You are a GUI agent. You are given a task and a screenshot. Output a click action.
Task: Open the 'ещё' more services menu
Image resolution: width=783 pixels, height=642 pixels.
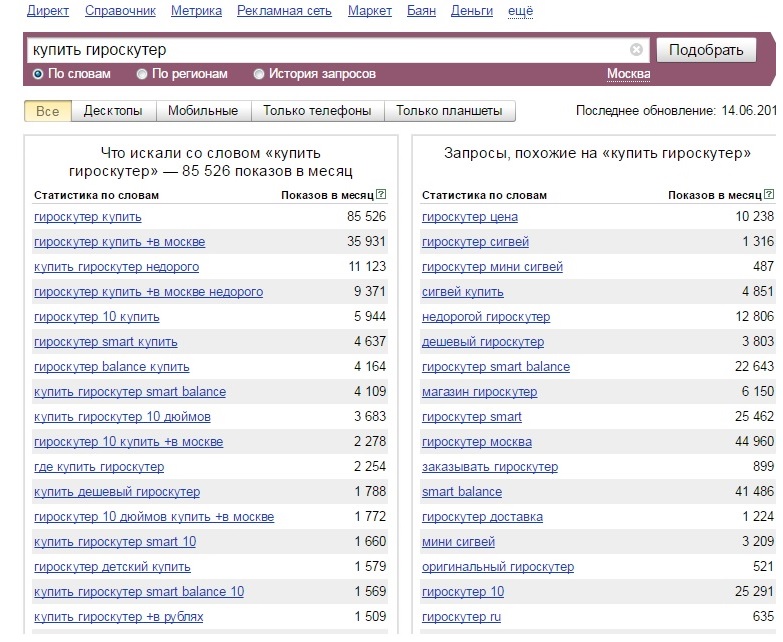[x=520, y=11]
